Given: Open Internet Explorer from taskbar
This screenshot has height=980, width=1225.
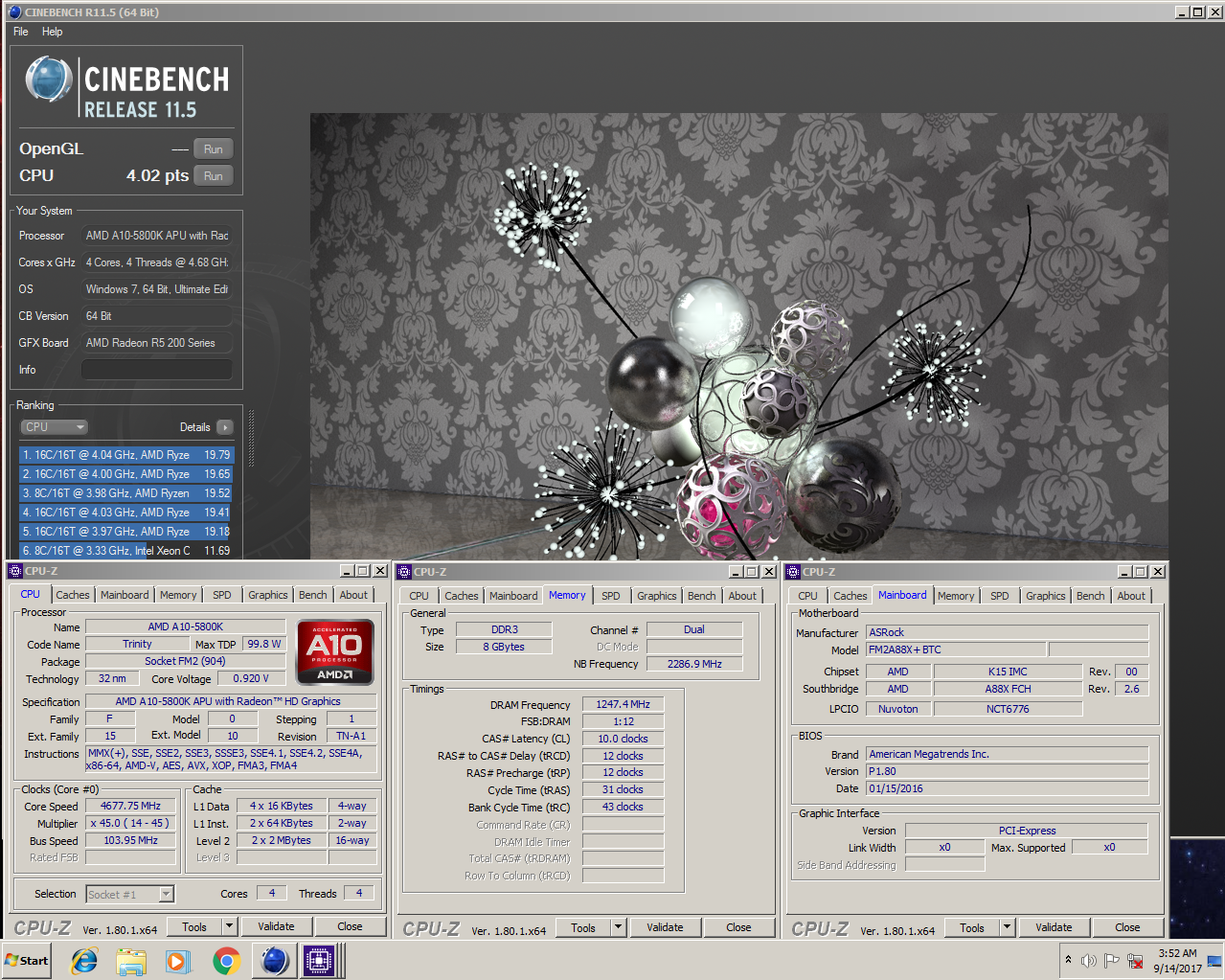Looking at the screenshot, I should [x=84, y=960].
